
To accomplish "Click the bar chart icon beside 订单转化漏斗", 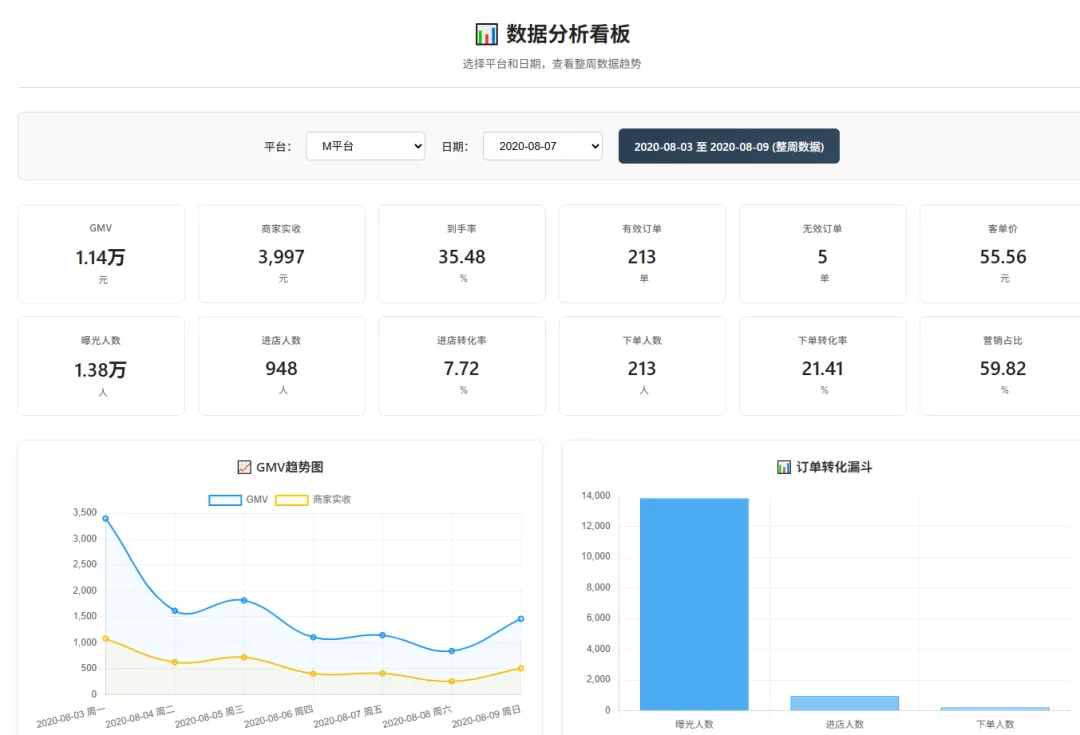I will tap(784, 467).
